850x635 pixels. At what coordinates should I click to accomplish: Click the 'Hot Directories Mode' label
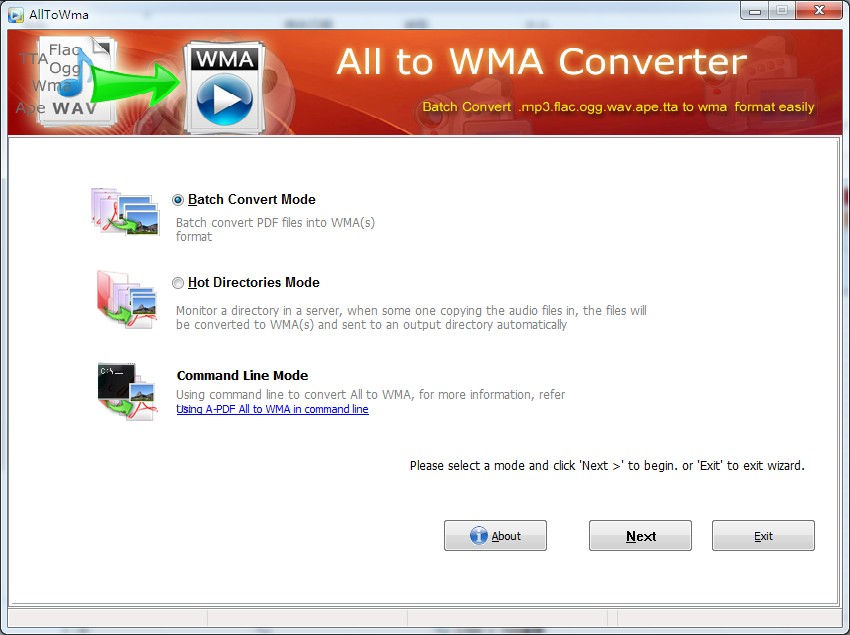(254, 283)
